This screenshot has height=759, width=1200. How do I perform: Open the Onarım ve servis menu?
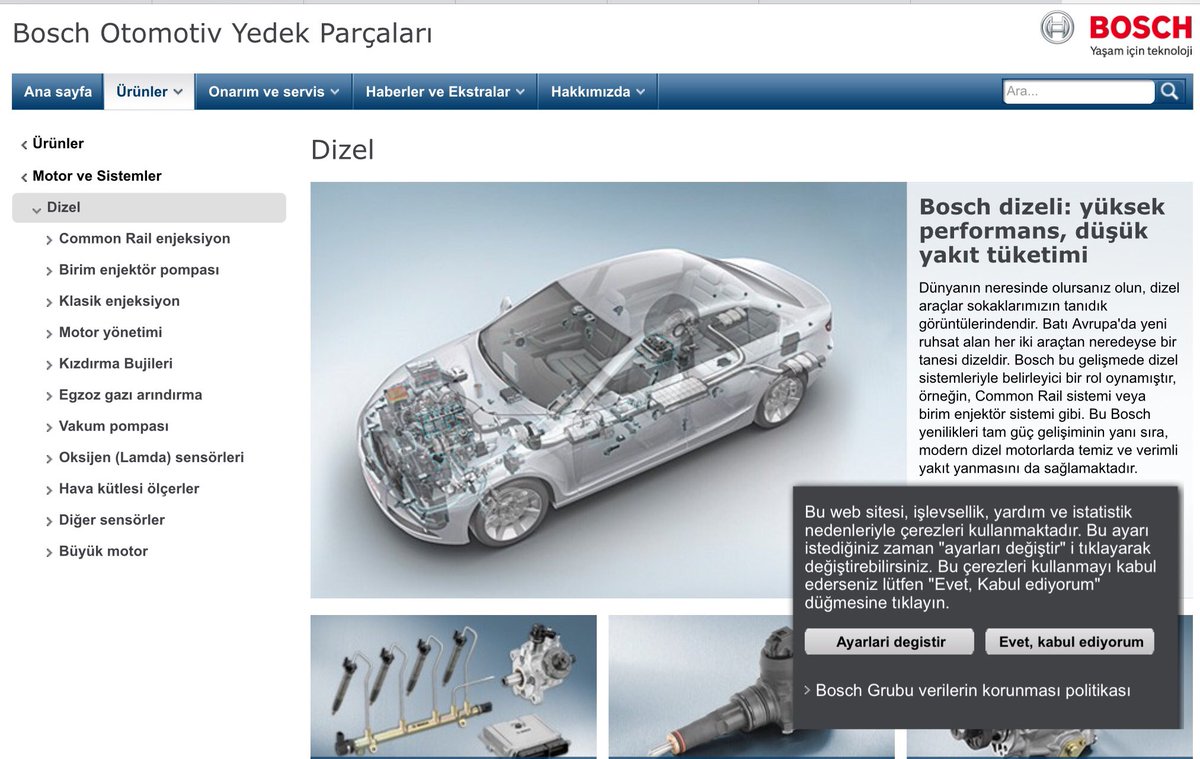[274, 91]
